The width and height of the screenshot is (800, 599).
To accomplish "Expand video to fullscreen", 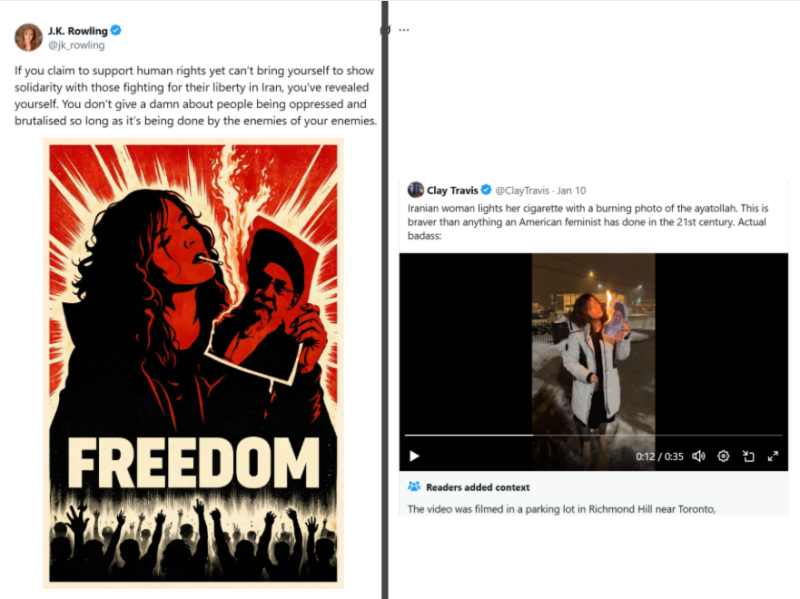I will [773, 456].
